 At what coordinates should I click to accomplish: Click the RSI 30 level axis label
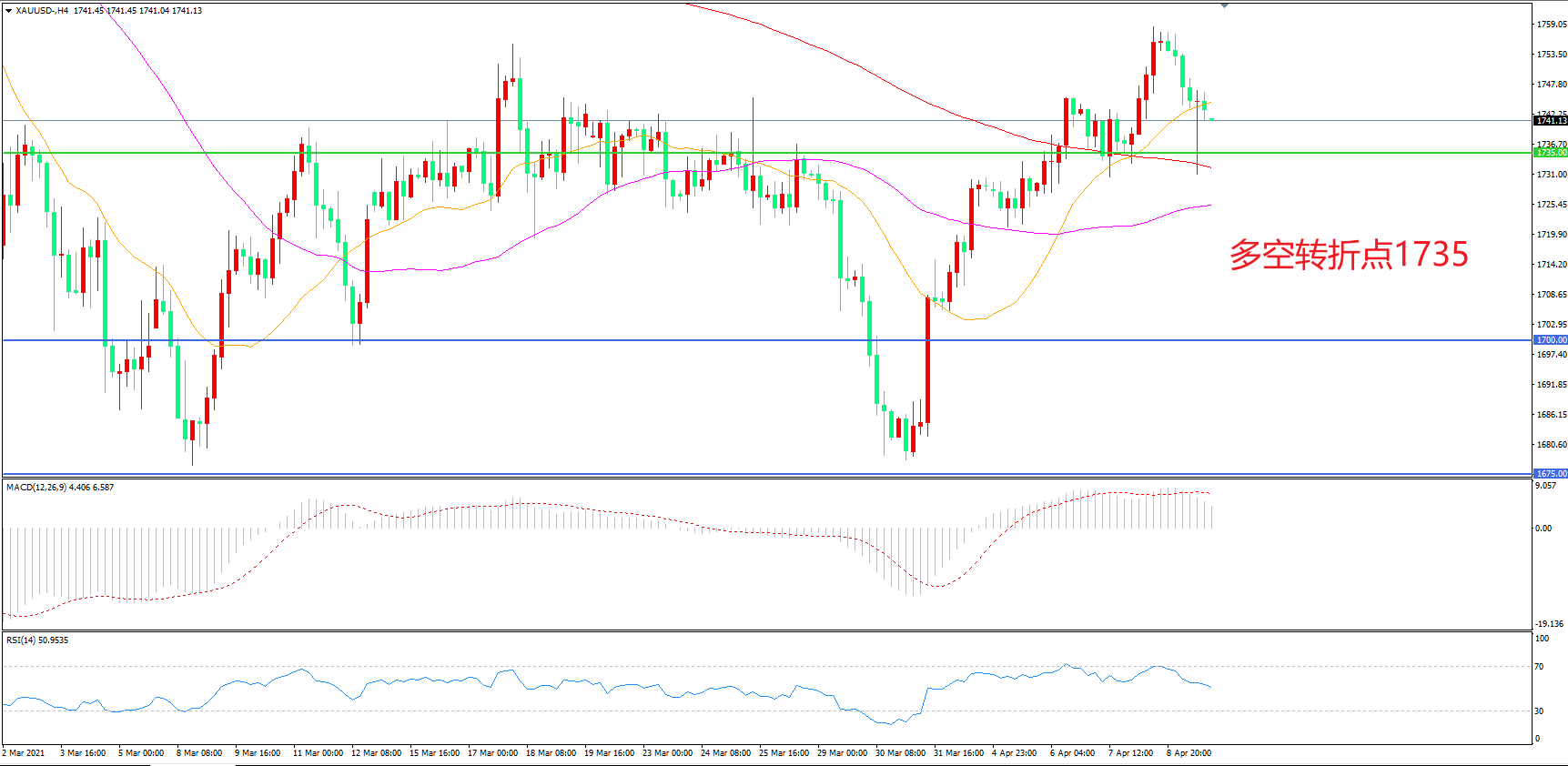pos(1539,711)
